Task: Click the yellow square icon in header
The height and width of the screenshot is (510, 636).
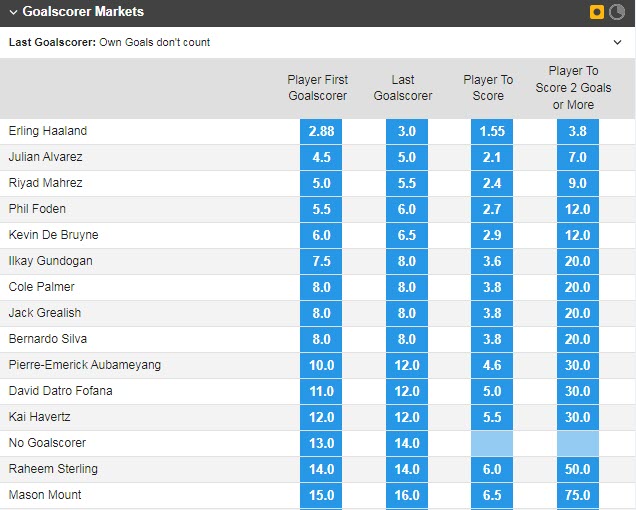Action: 597,12
